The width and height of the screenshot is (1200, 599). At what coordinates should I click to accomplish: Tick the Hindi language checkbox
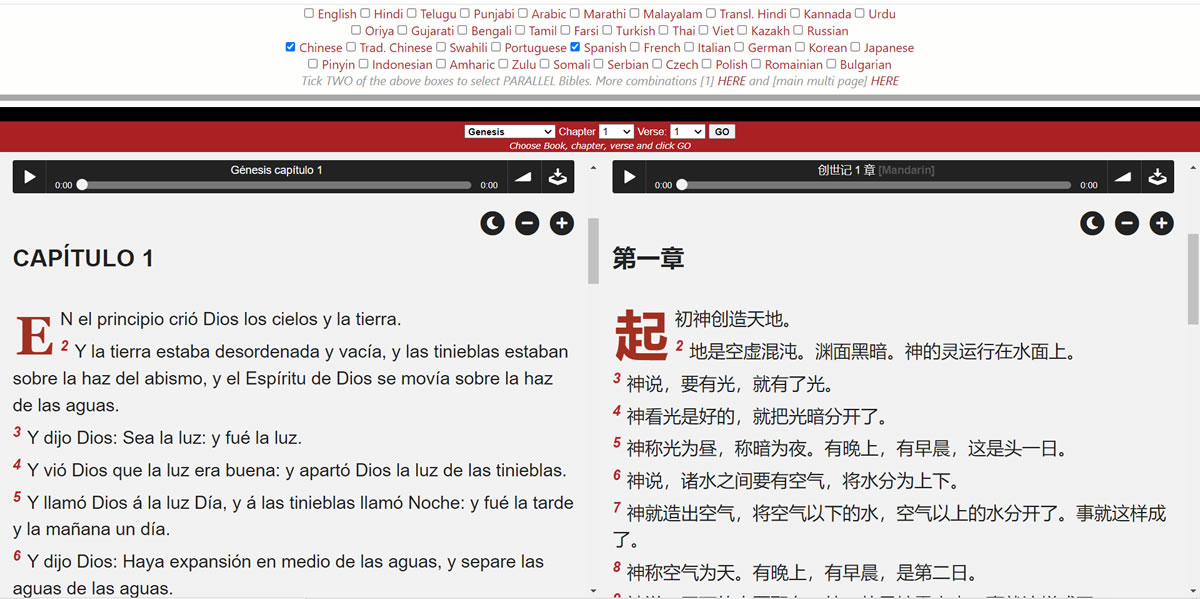[x=366, y=14]
